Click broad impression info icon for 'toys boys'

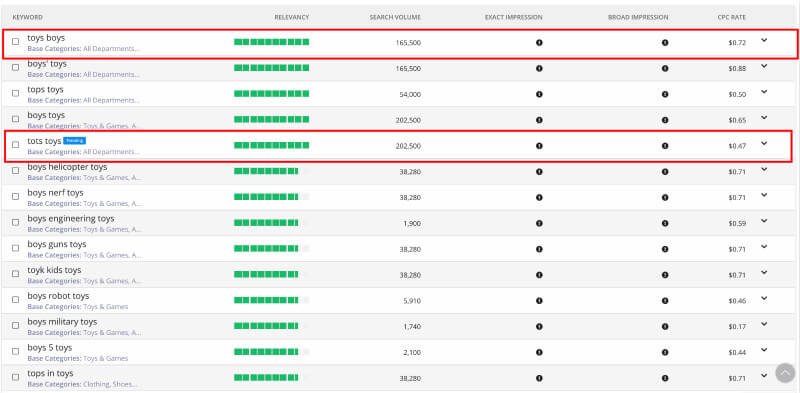tap(665, 42)
